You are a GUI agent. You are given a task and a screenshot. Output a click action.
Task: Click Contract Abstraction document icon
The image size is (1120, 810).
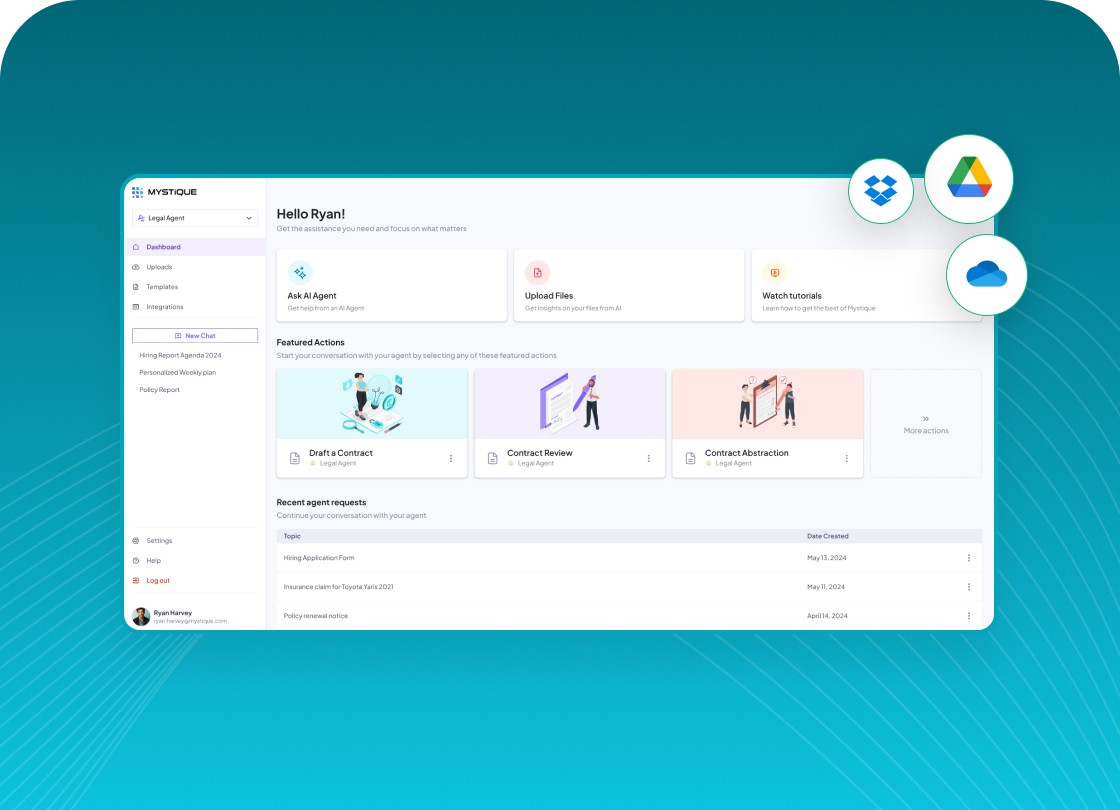tap(690, 459)
